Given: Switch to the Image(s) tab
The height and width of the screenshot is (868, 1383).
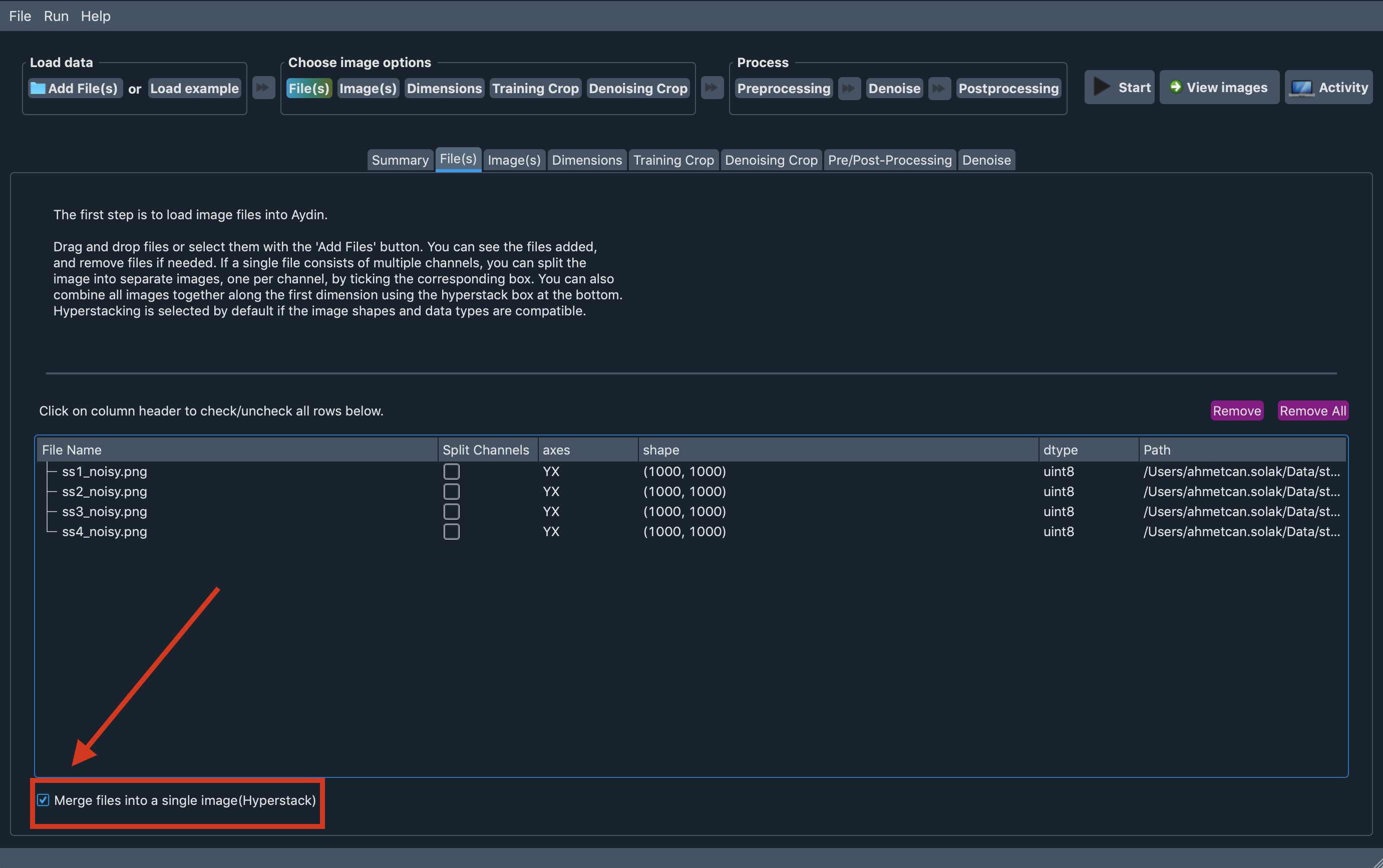Looking at the screenshot, I should tap(514, 160).
